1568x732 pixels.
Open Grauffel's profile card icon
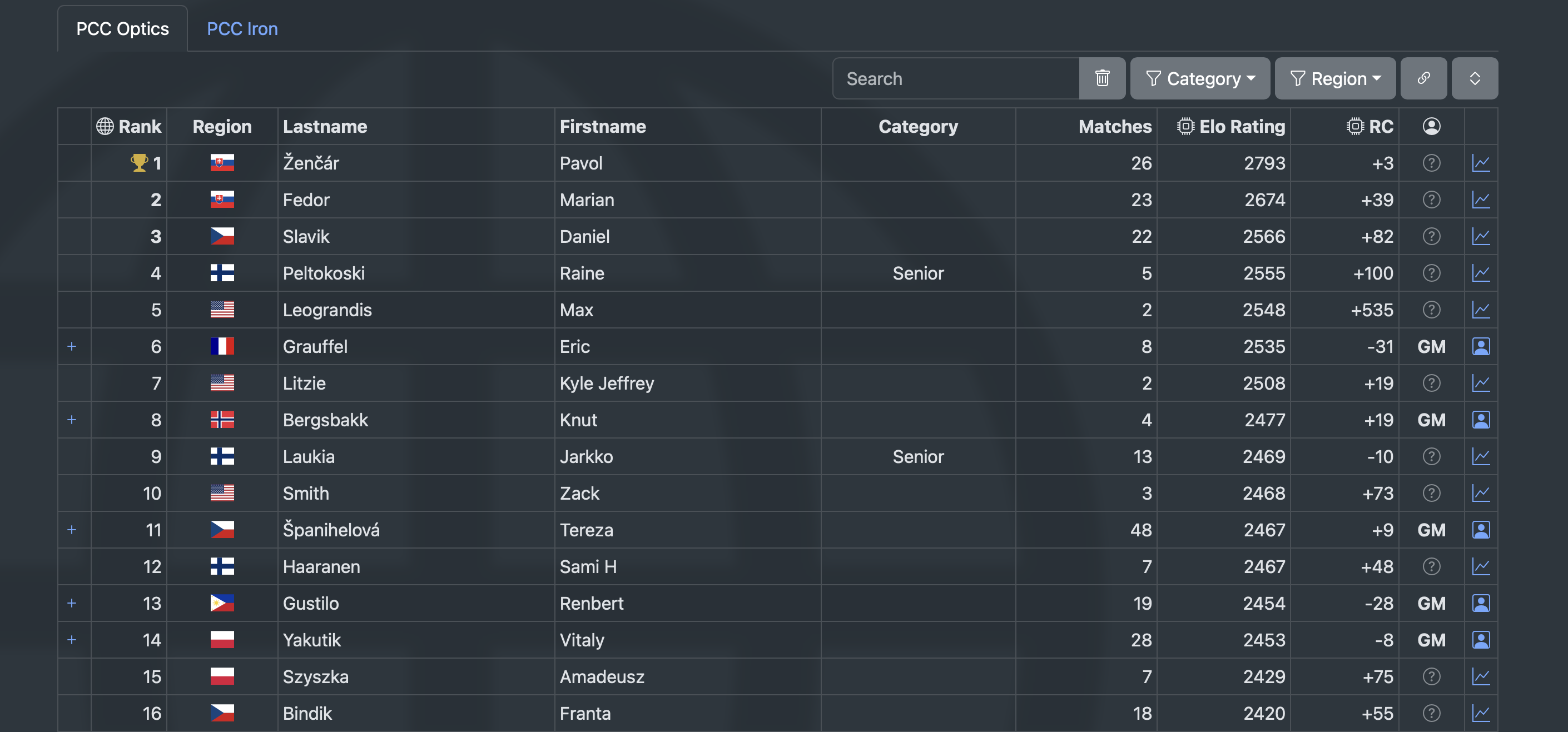point(1480,346)
